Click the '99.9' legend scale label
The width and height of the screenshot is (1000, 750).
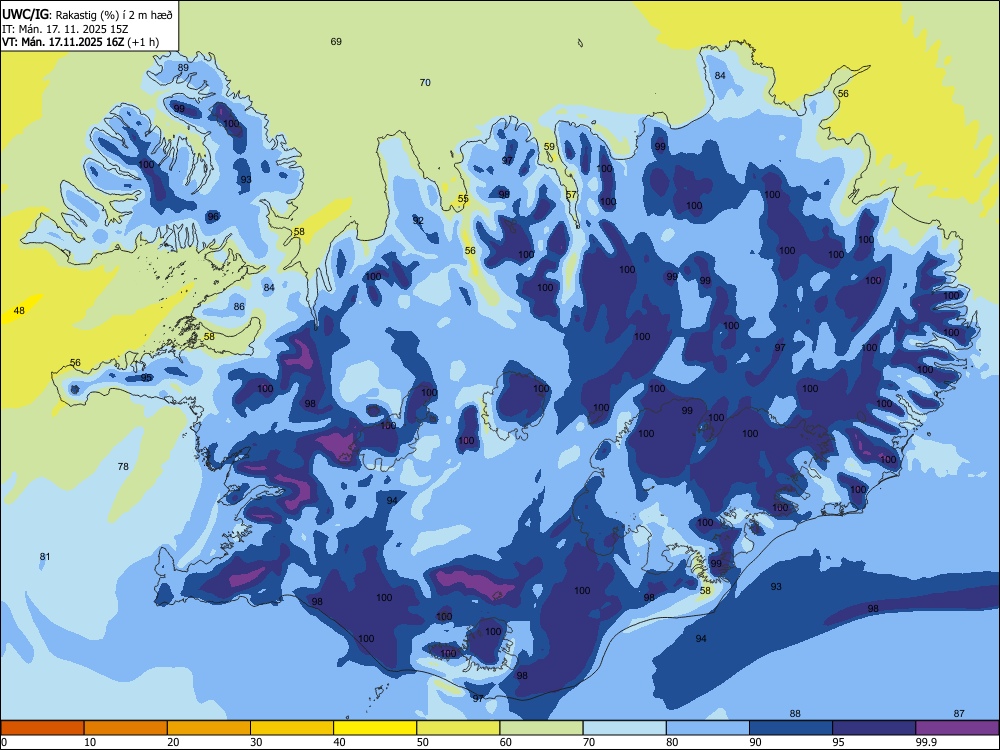click(925, 742)
